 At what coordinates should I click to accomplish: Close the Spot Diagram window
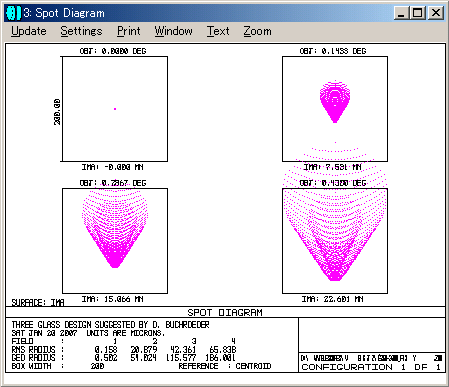pyautogui.click(x=435, y=13)
